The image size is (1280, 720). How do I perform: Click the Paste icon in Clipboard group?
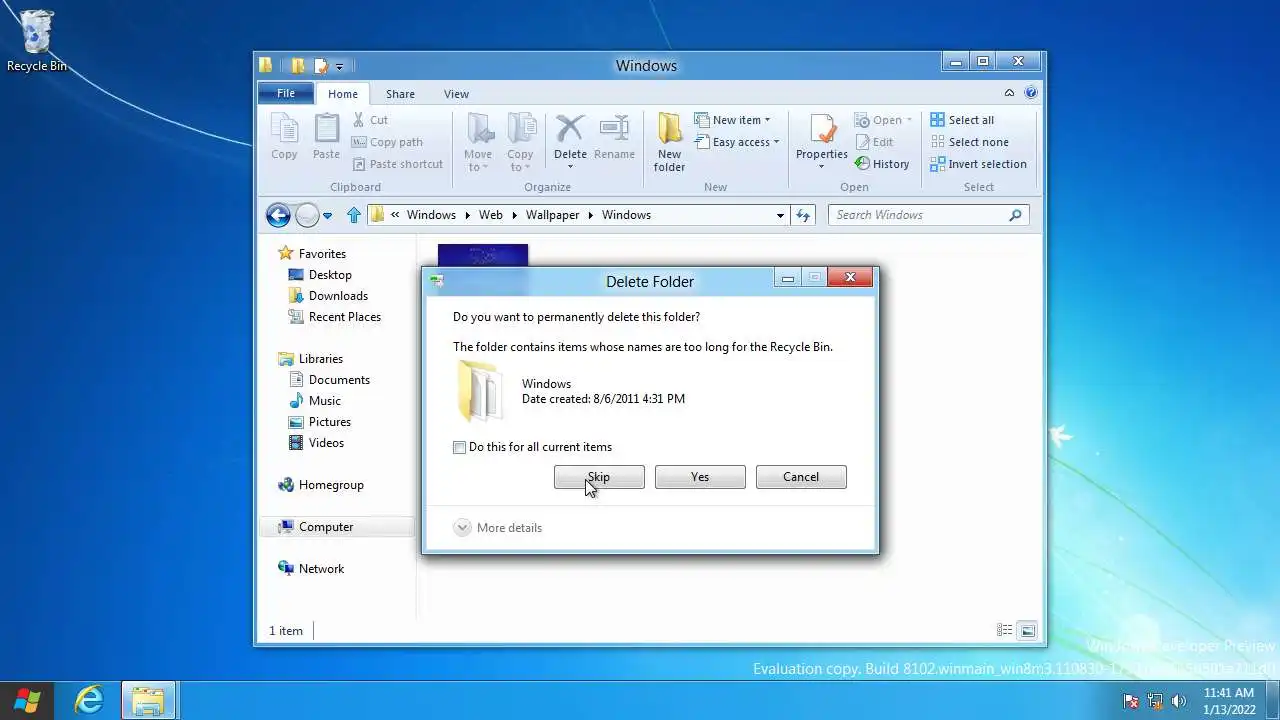[326, 137]
